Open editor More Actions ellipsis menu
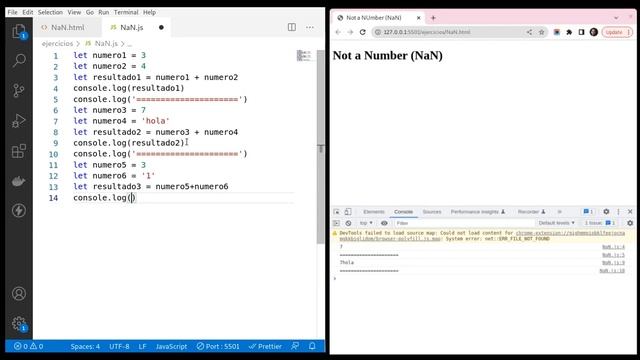Screen dimensions: 640x360 coord(310,27)
